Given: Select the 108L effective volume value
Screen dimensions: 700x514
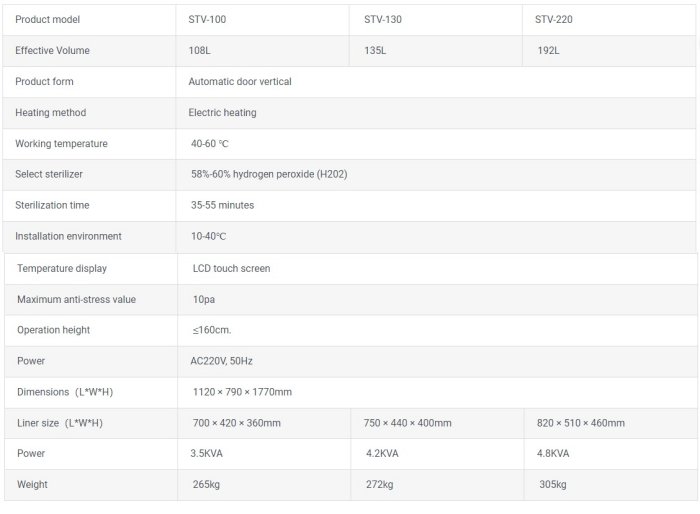Looking at the screenshot, I should 199,50.
